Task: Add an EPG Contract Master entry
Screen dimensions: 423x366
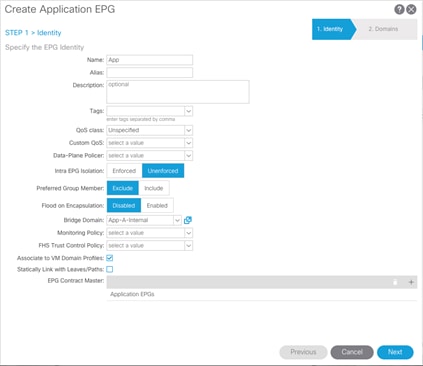Action: pyautogui.click(x=411, y=282)
